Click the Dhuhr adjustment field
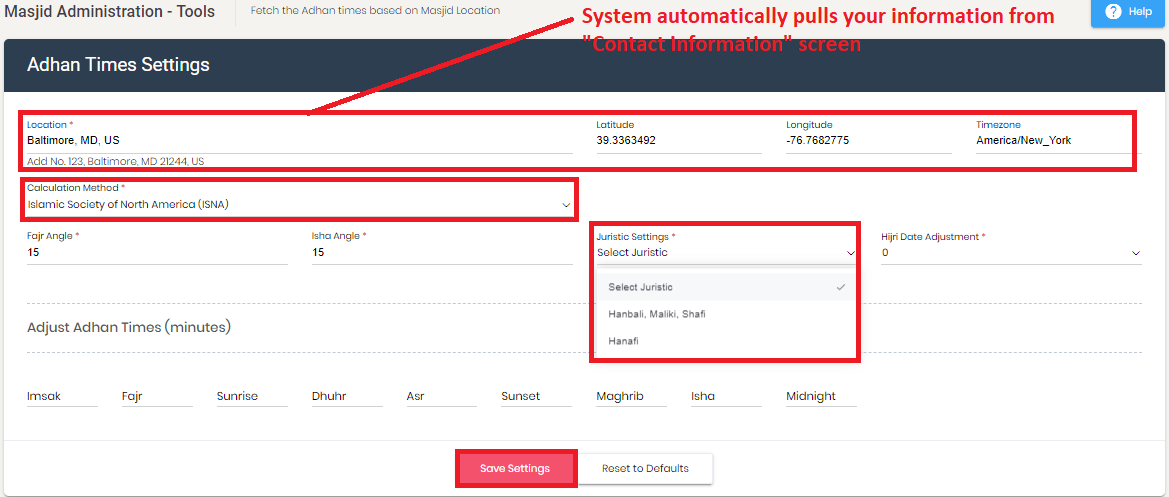 (x=347, y=396)
